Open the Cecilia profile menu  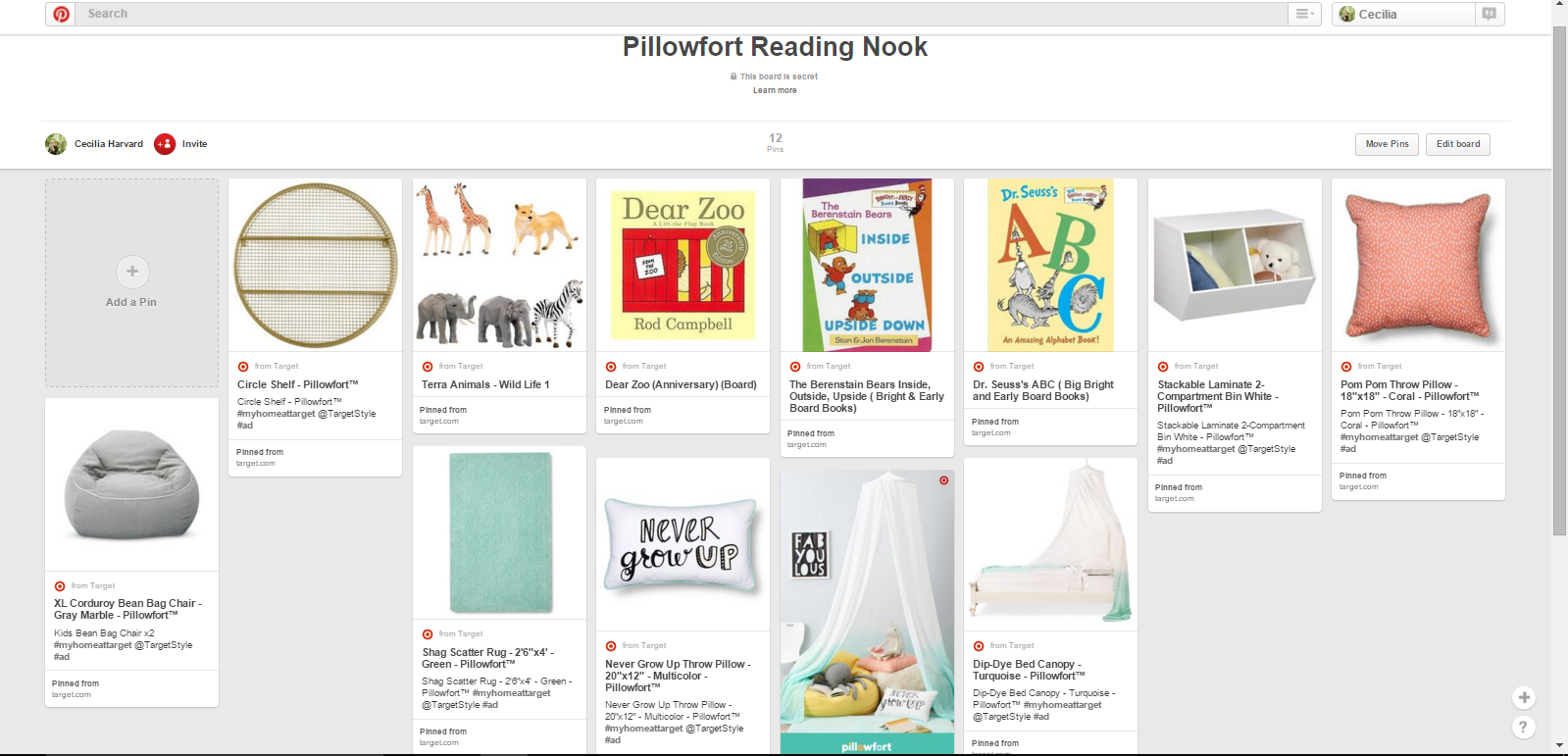1403,14
